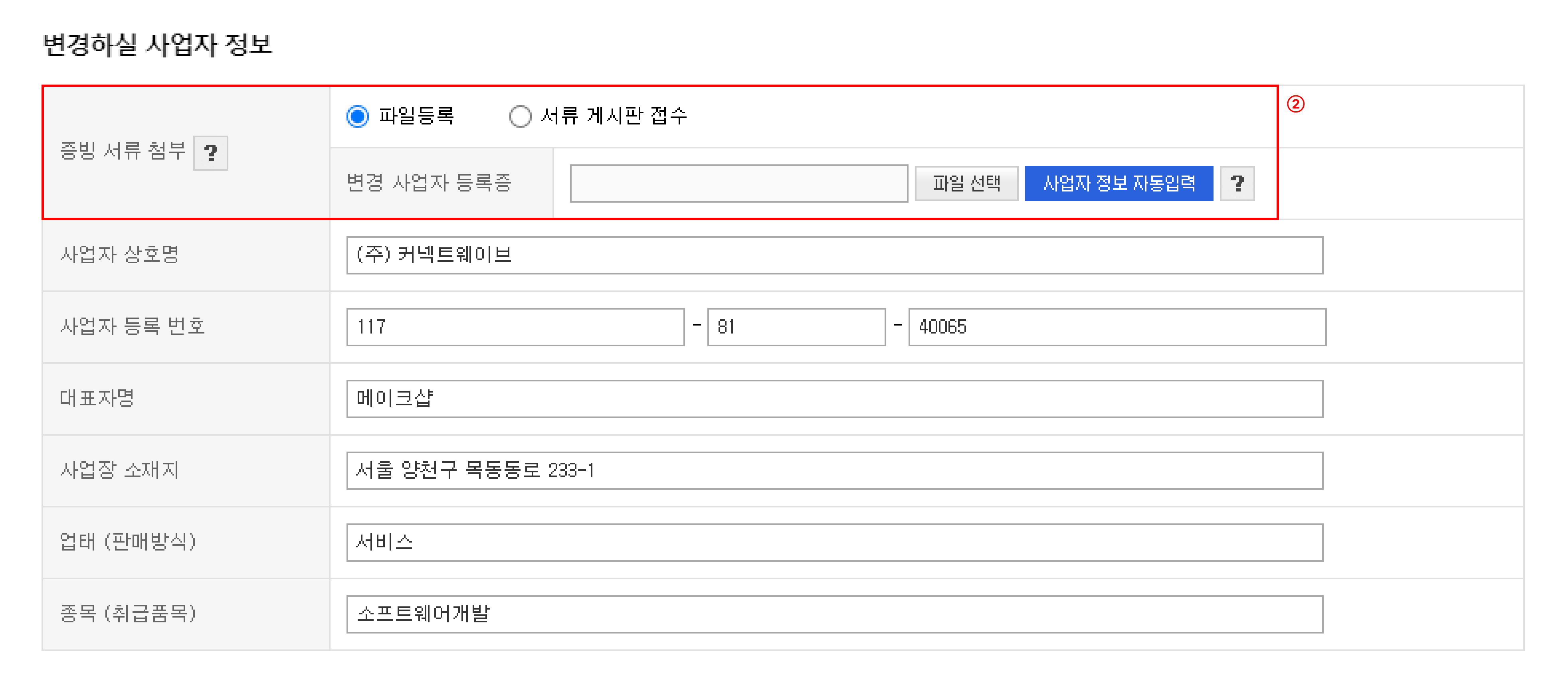Click the 변경 사업자 등록증 label
The image size is (1568, 675).
(429, 182)
